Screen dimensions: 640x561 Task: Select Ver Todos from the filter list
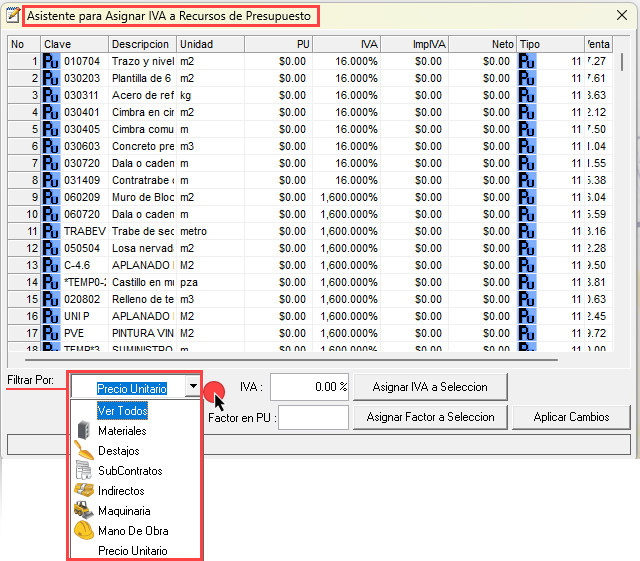tap(122, 410)
